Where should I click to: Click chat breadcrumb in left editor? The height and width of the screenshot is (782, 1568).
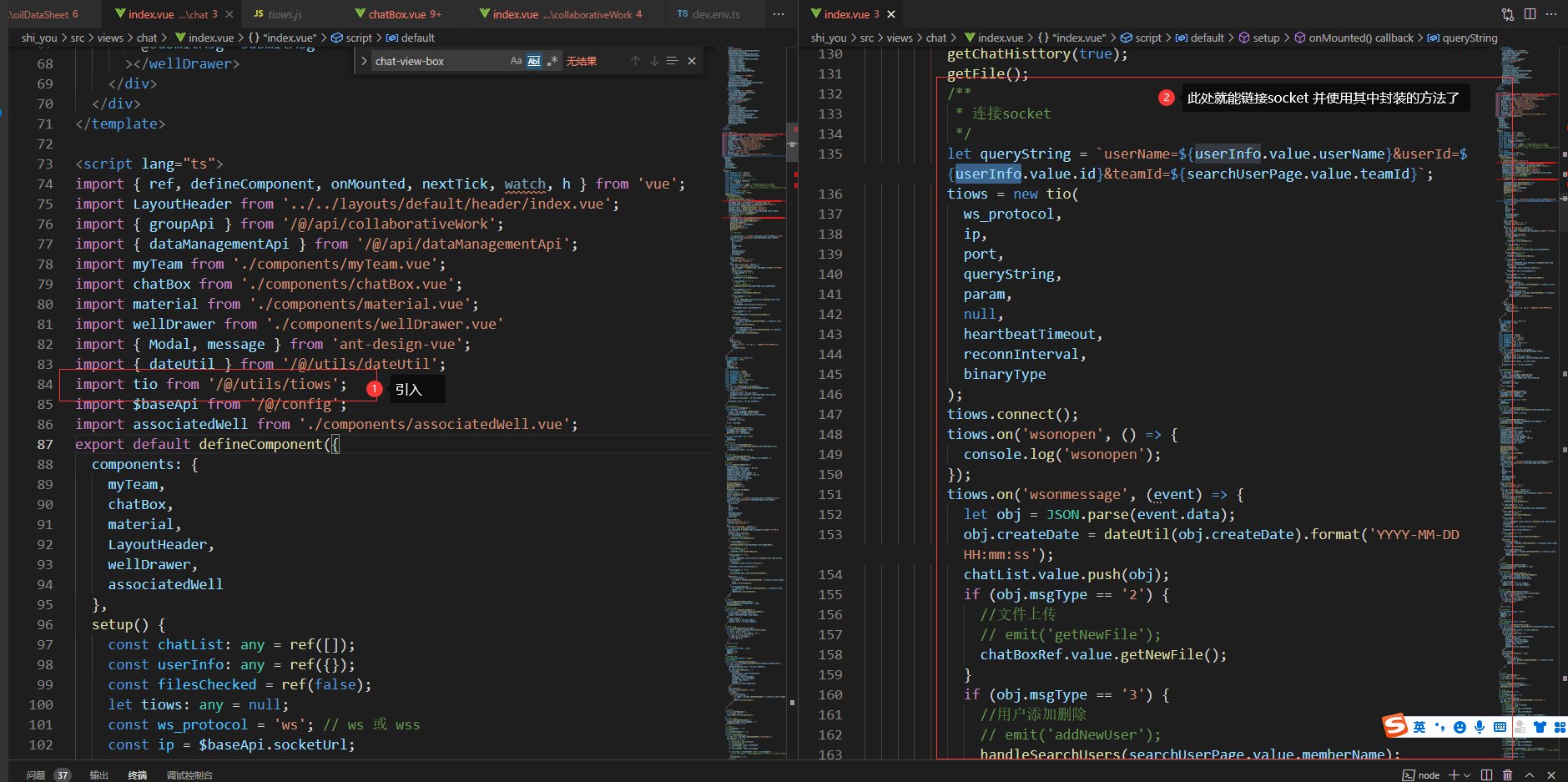(x=147, y=38)
